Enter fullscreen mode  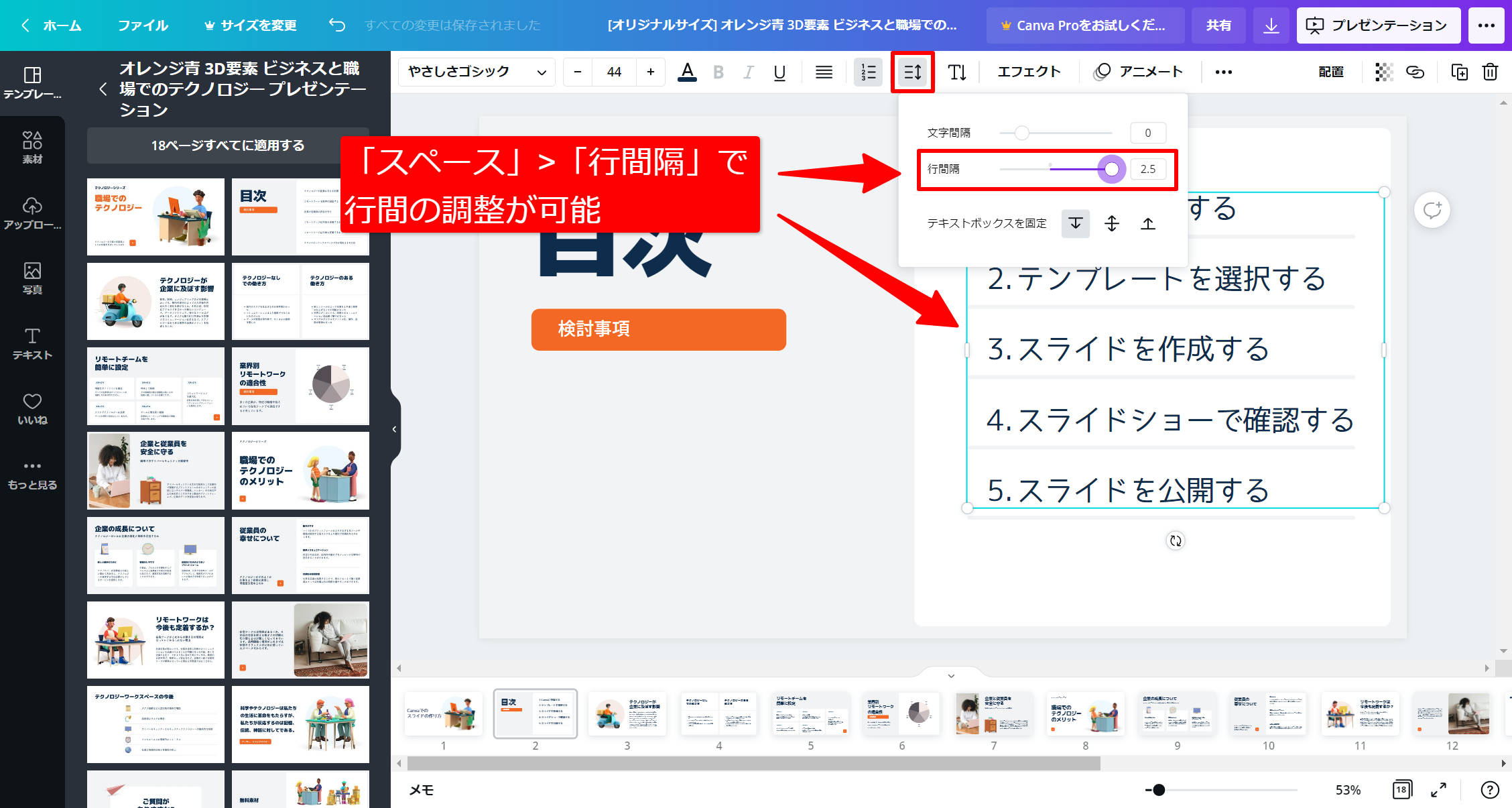click(1438, 790)
